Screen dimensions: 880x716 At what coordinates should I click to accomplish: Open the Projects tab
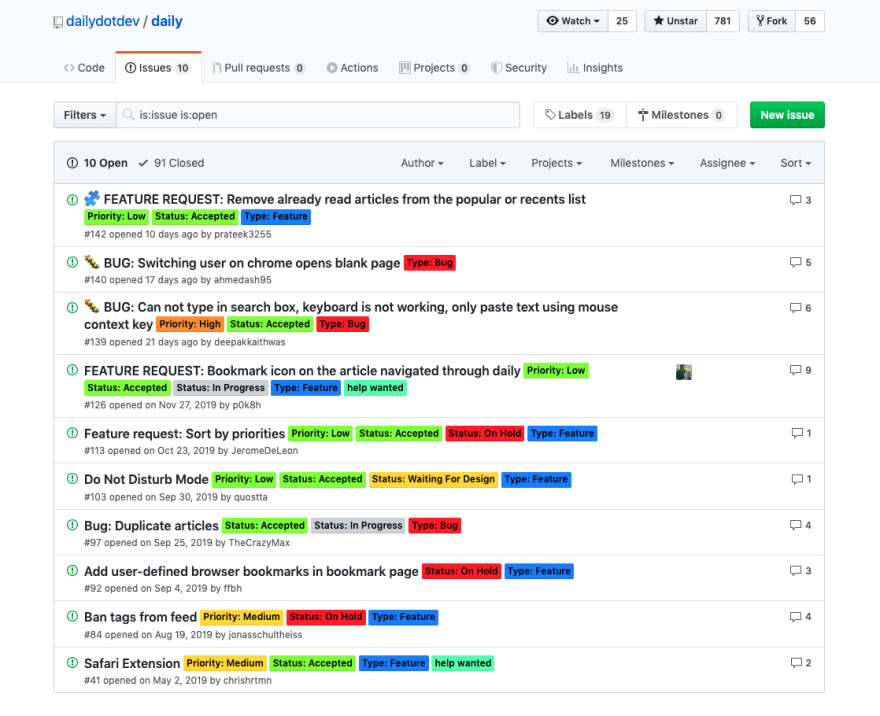(x=434, y=68)
